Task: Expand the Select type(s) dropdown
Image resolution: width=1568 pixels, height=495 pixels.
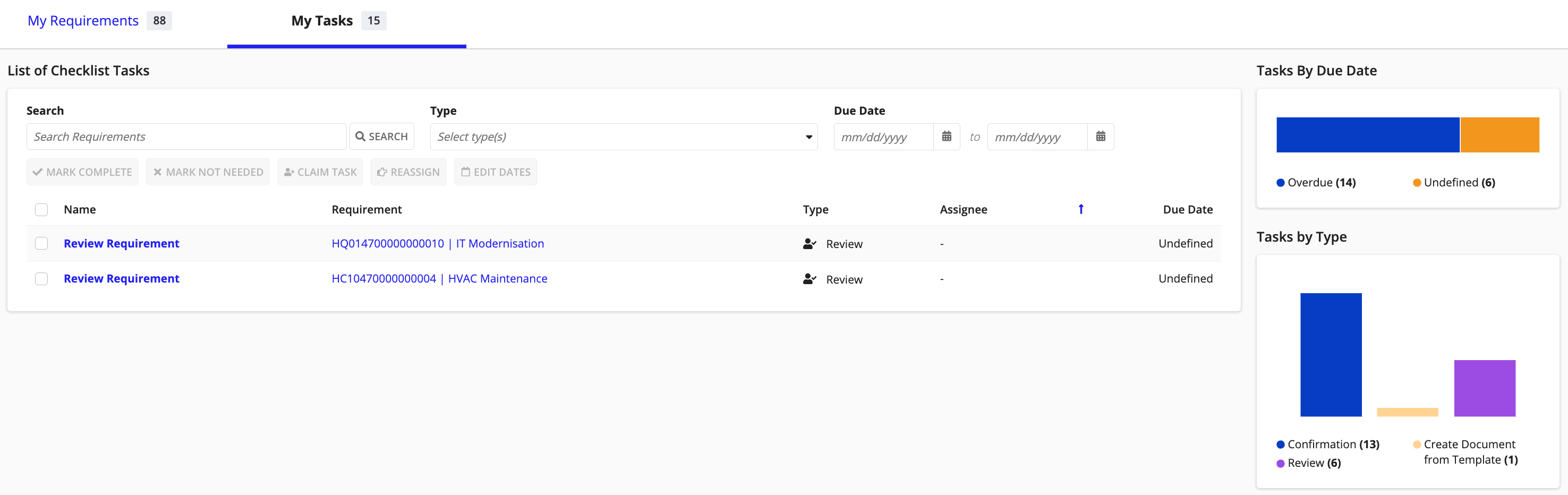Action: pyautogui.click(x=623, y=136)
